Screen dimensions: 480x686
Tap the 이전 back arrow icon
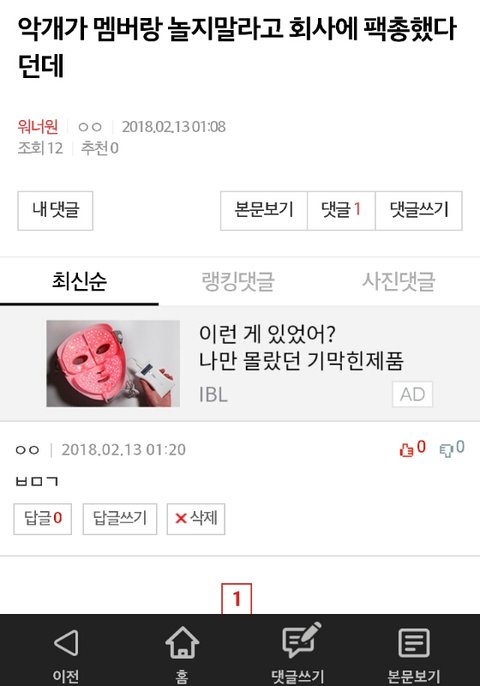click(66, 642)
